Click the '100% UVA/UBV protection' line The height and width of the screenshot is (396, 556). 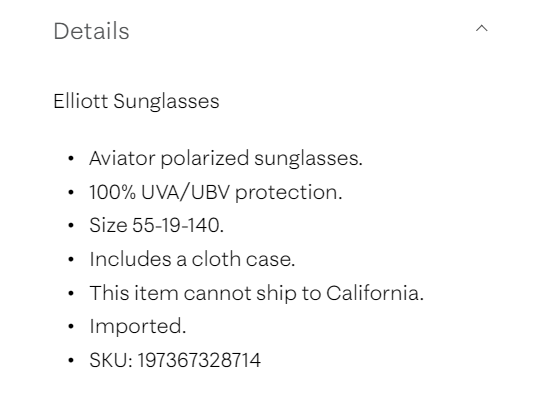pyautogui.click(x=216, y=192)
